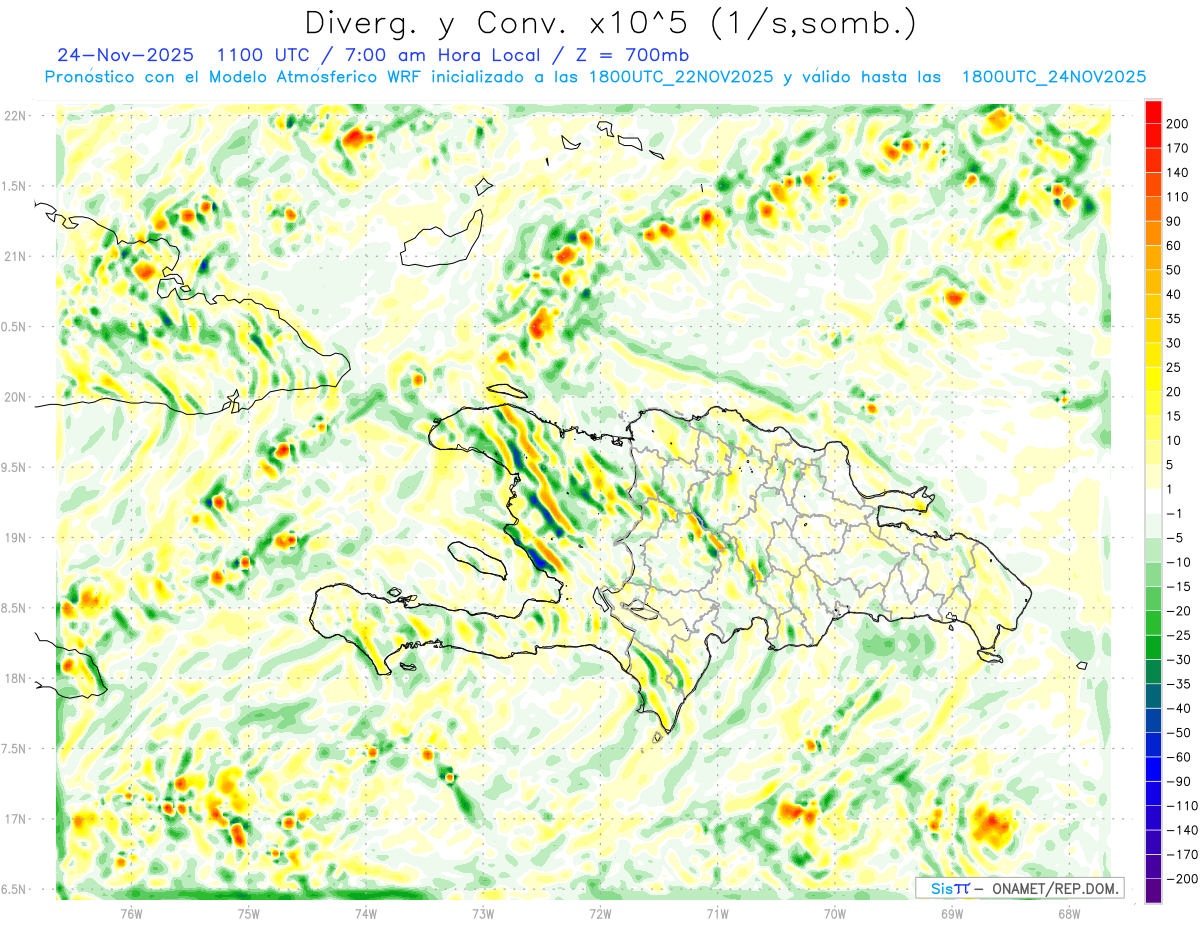Click the -5 color scale label

(1176, 538)
